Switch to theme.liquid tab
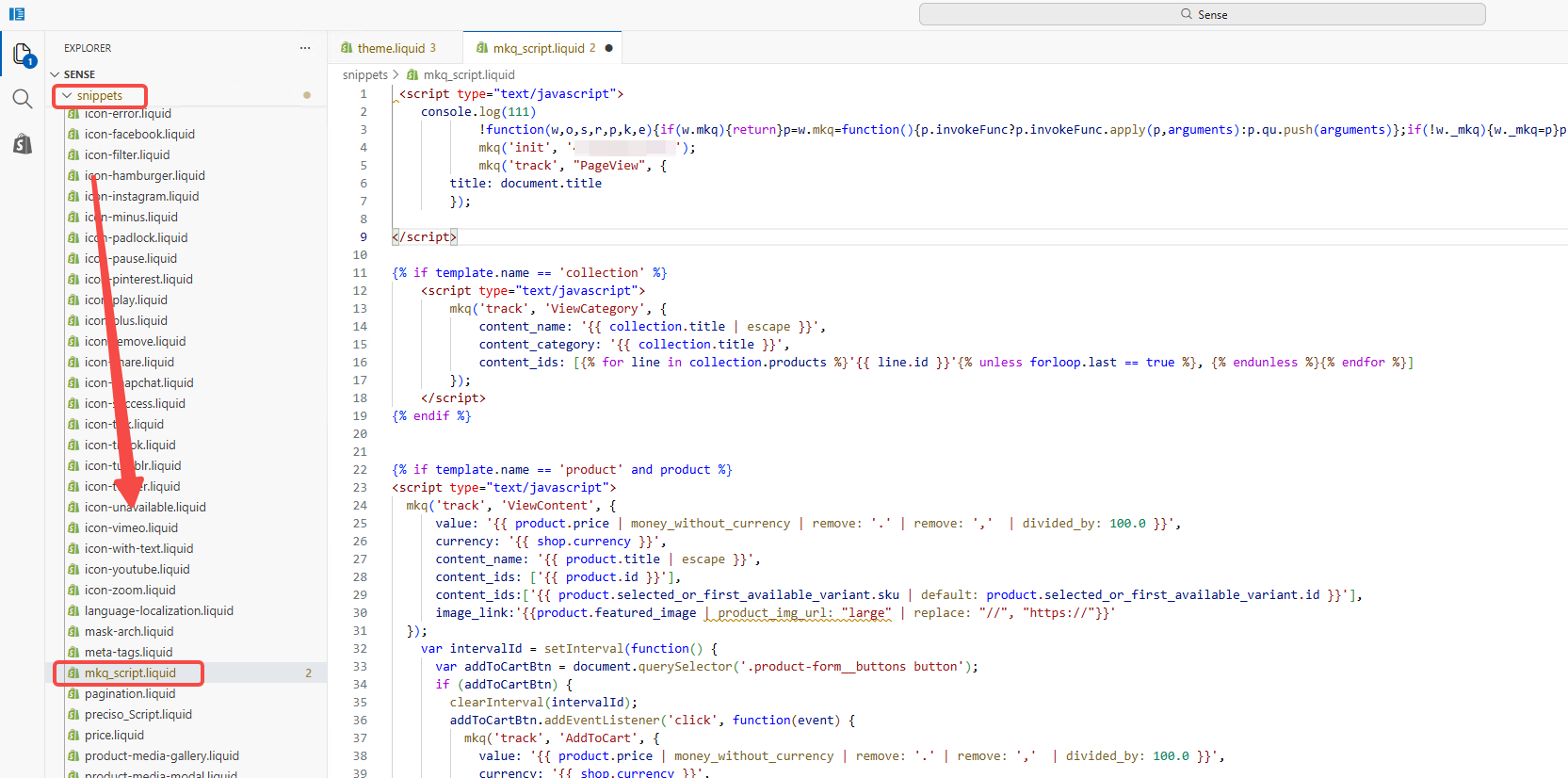The image size is (1568, 778). coord(396,48)
